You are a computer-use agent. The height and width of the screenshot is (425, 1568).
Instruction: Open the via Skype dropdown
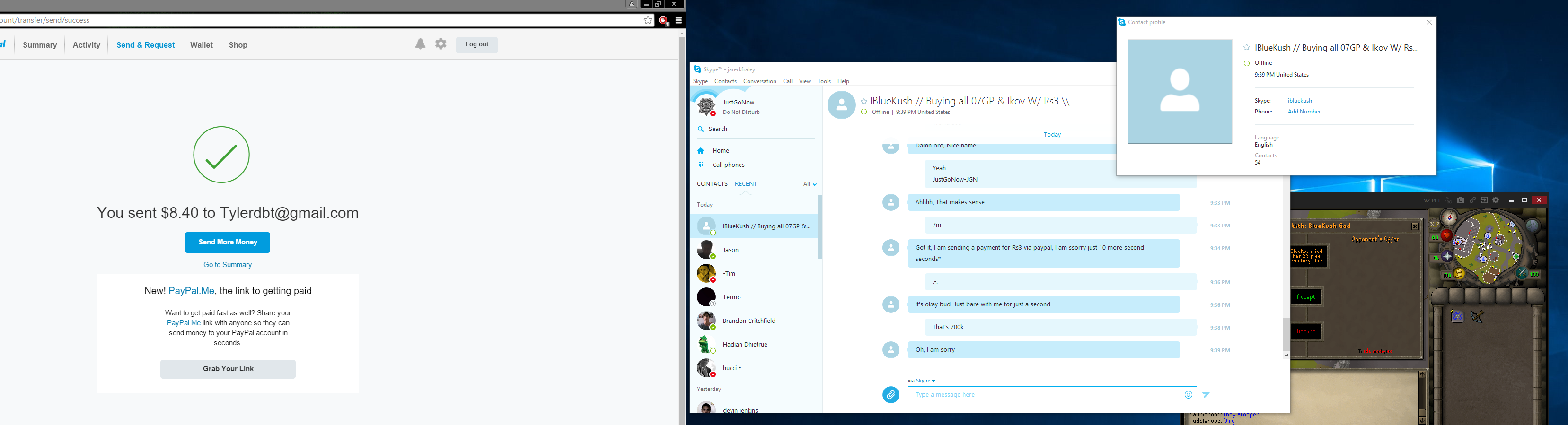pyautogui.click(x=925, y=381)
